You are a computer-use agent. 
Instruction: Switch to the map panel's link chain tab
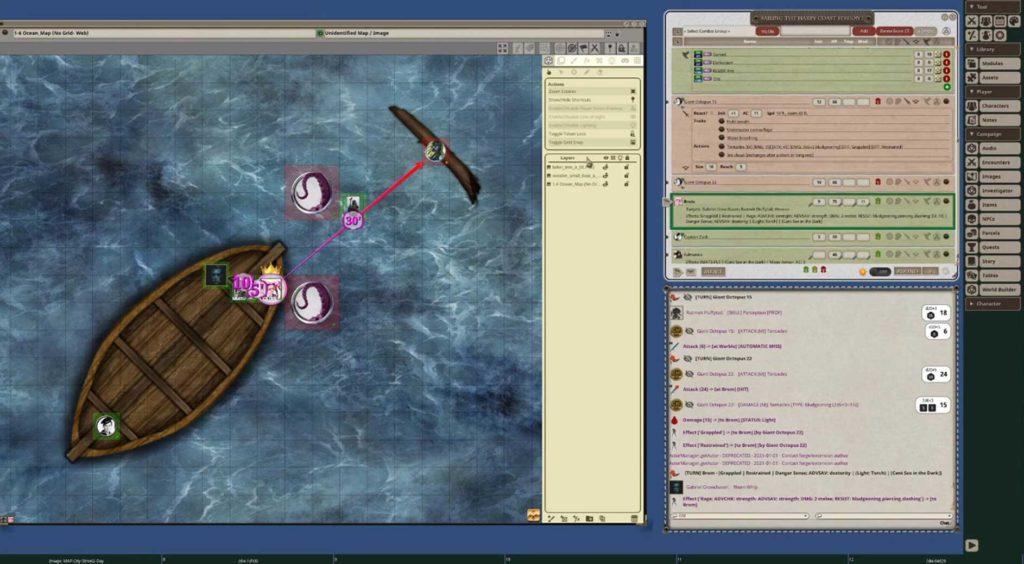[x=624, y=61]
